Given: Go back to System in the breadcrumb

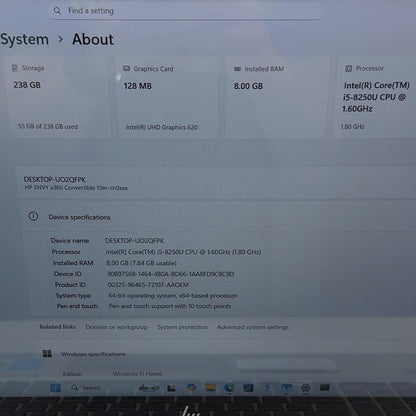Looking at the screenshot, I should pyautogui.click(x=24, y=39).
